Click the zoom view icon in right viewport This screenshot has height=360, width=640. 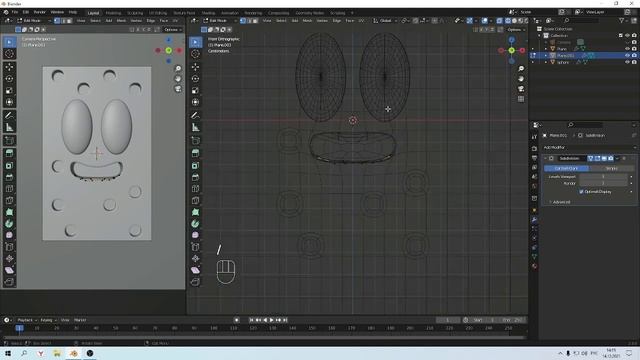[521, 69]
